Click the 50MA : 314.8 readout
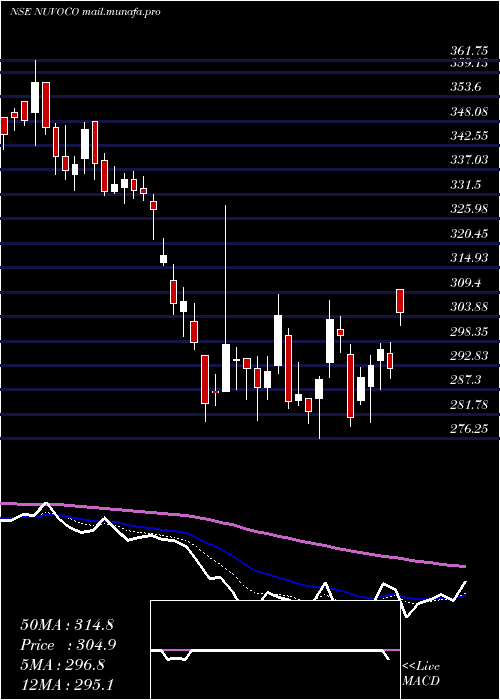500x700 pixels. (x=68, y=625)
